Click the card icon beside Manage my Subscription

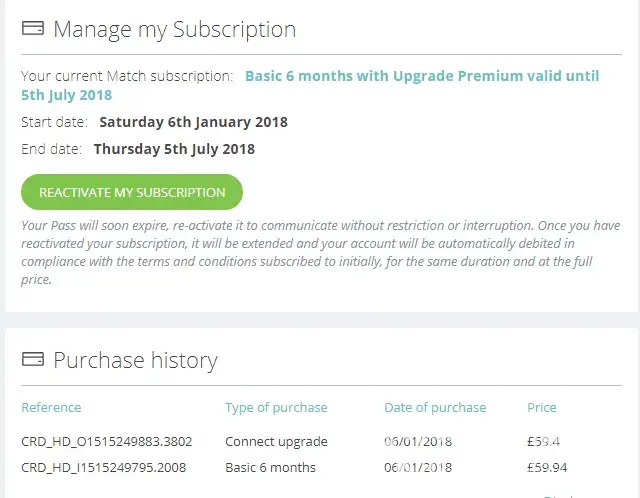[x=32, y=29]
